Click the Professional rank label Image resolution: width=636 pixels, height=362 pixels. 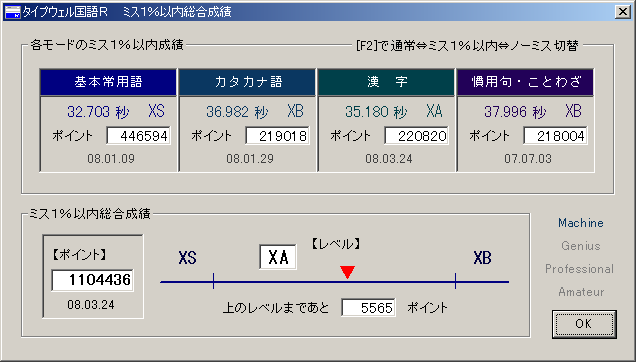(x=580, y=269)
